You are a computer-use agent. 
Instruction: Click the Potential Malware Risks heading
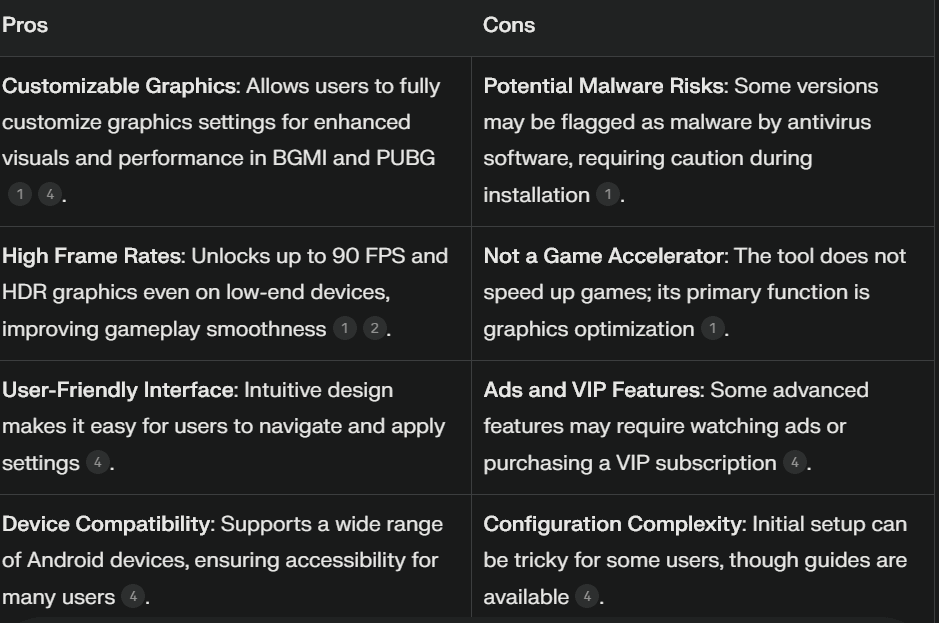click(x=605, y=86)
